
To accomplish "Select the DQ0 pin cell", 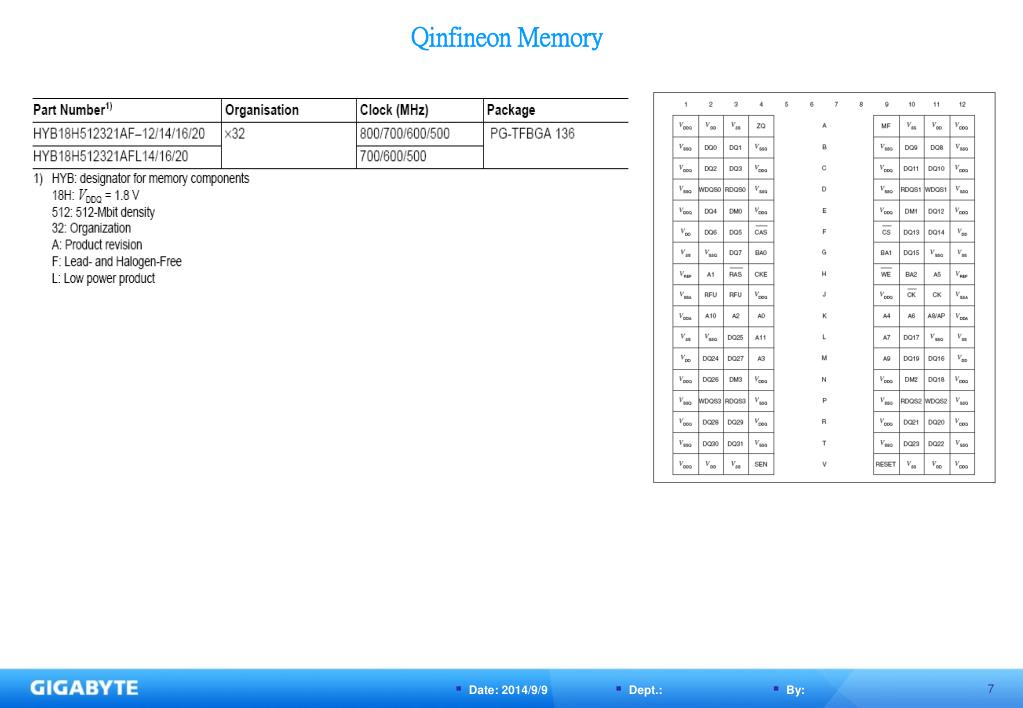I will point(710,147).
